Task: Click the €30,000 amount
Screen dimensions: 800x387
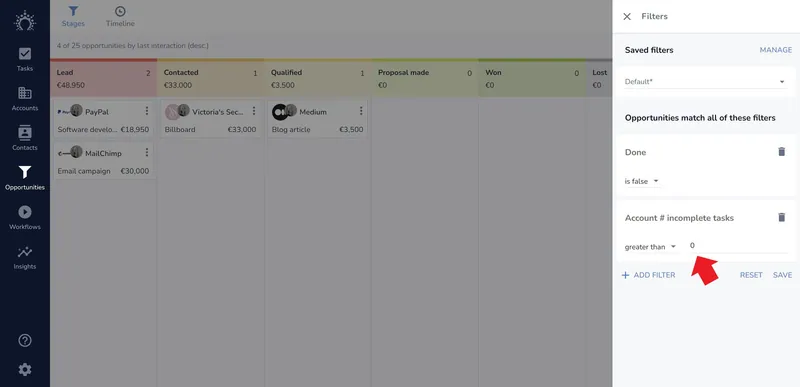Action: point(135,171)
